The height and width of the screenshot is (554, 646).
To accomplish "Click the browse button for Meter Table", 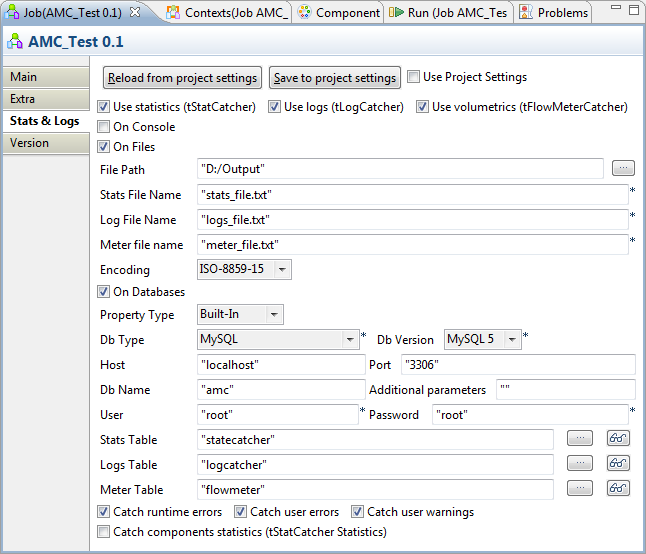I will (x=579, y=488).
